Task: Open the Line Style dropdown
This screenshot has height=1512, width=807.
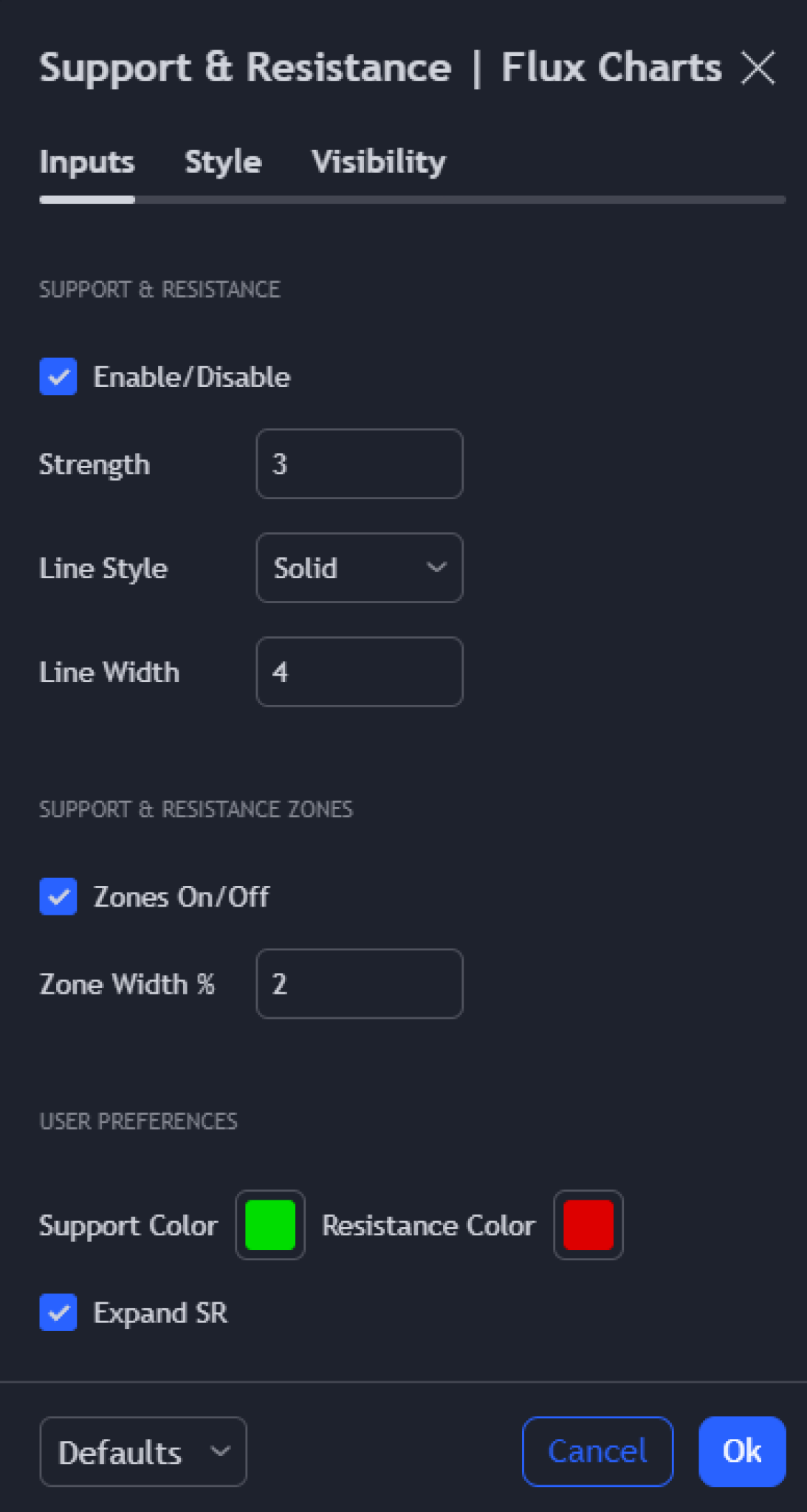Action: 360,568
